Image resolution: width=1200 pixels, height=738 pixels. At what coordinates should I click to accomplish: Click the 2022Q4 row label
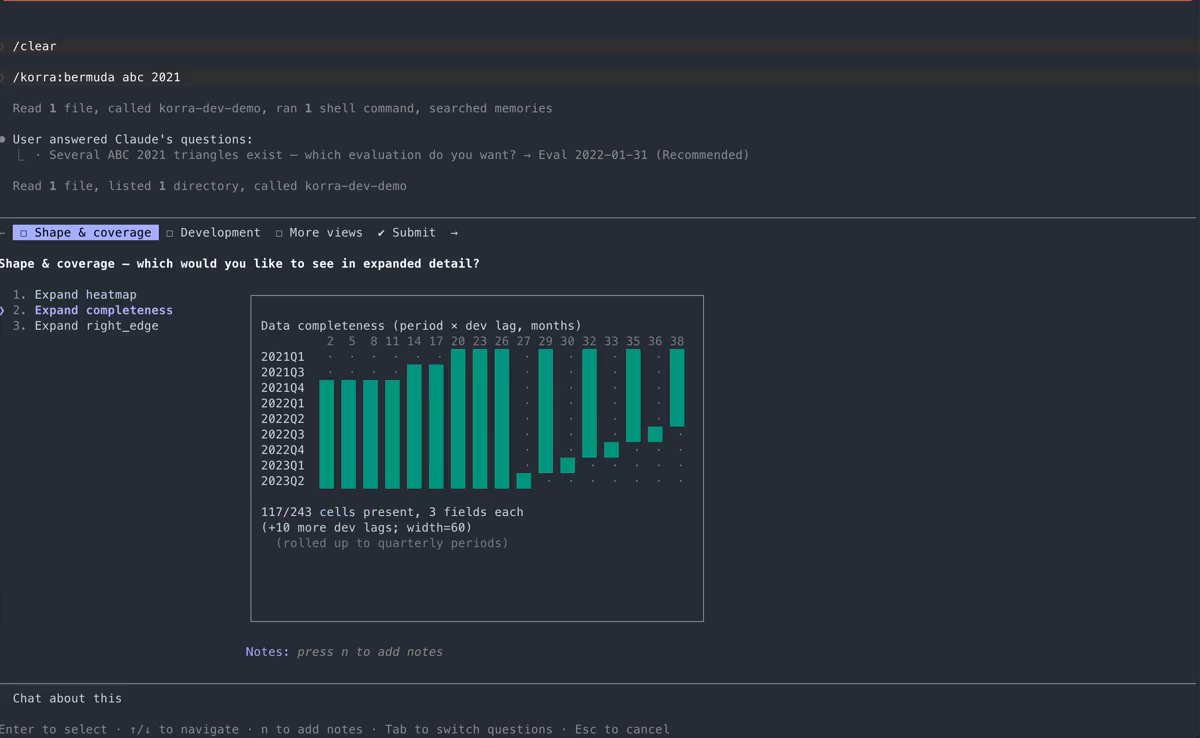[x=283, y=449]
